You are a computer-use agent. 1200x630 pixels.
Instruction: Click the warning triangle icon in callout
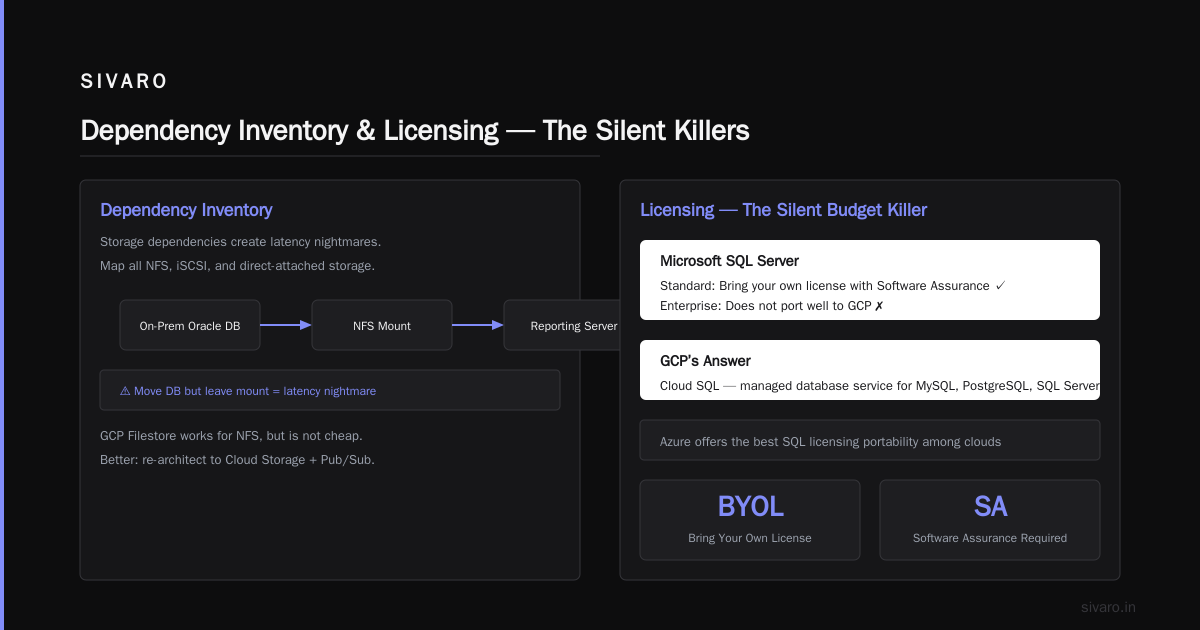coord(125,391)
